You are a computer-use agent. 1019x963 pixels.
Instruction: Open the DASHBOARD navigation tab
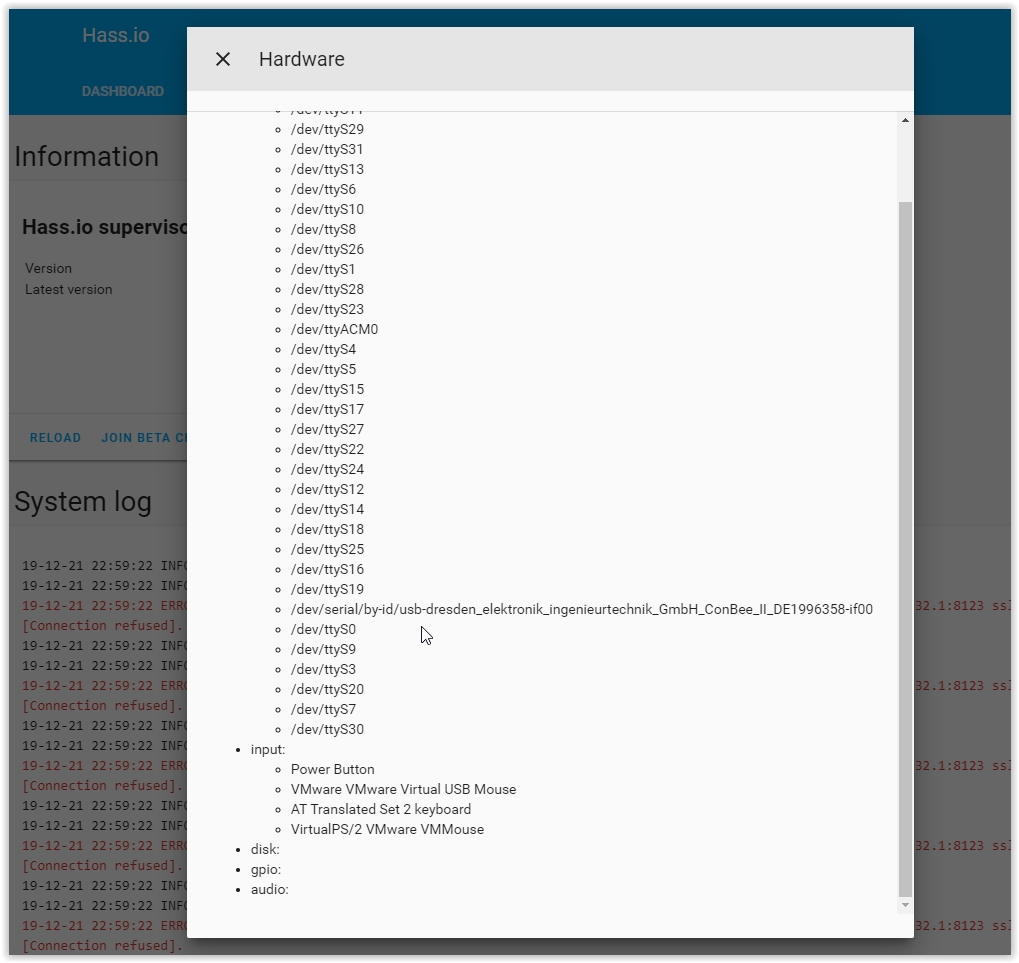point(123,91)
